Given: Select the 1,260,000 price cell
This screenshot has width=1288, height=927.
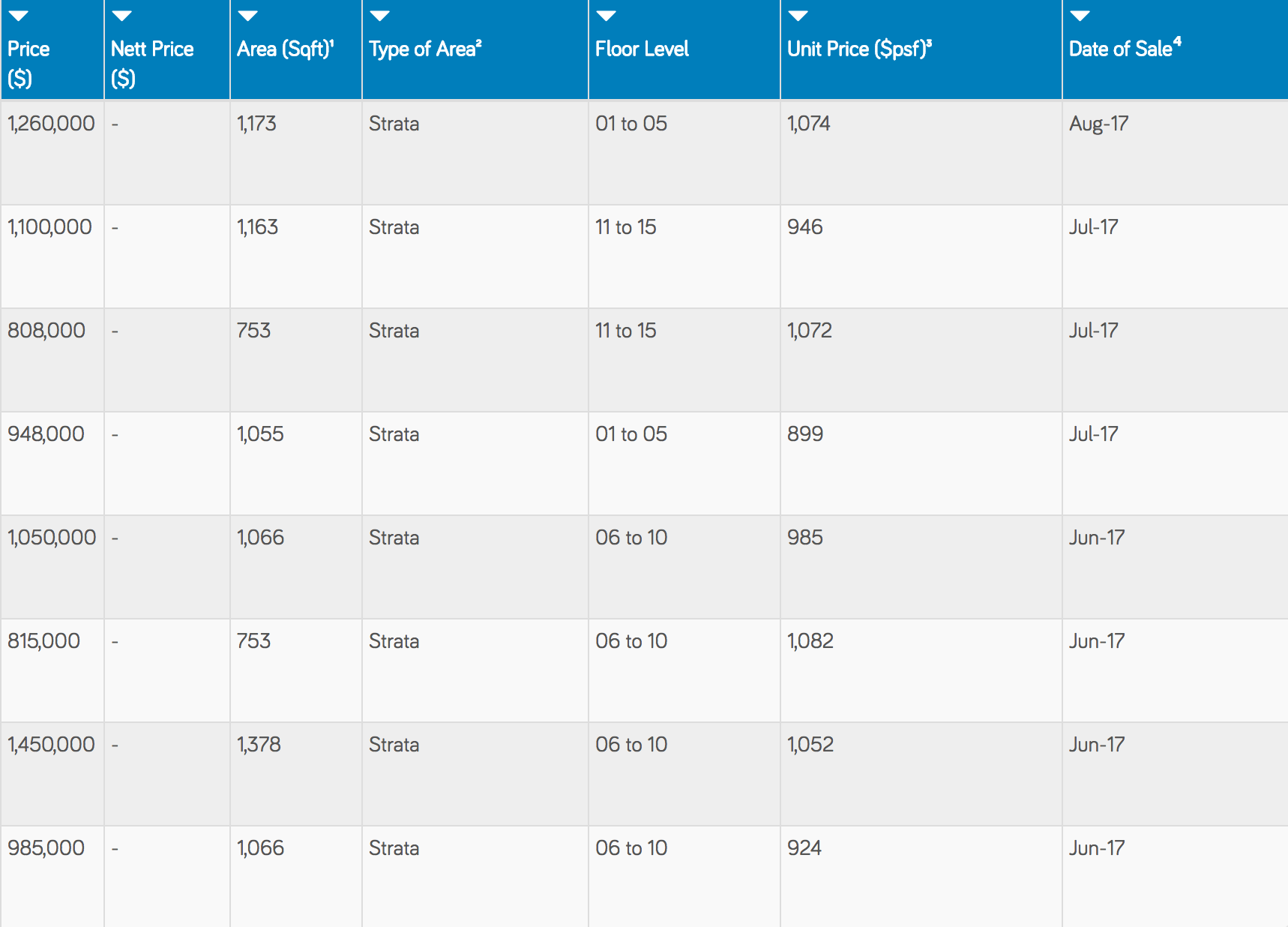Looking at the screenshot, I should 51,123.
